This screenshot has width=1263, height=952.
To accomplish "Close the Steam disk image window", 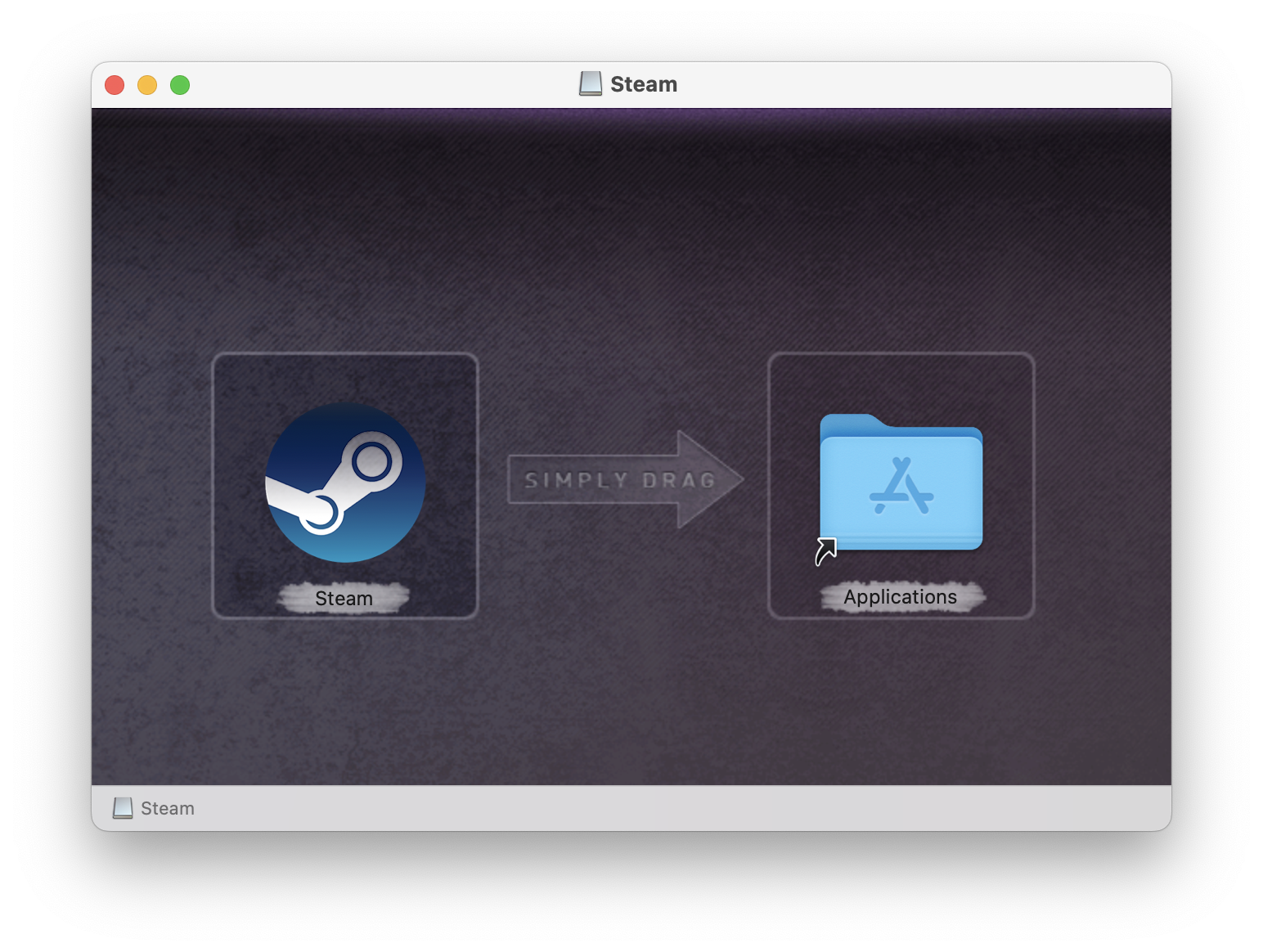I will click(115, 85).
